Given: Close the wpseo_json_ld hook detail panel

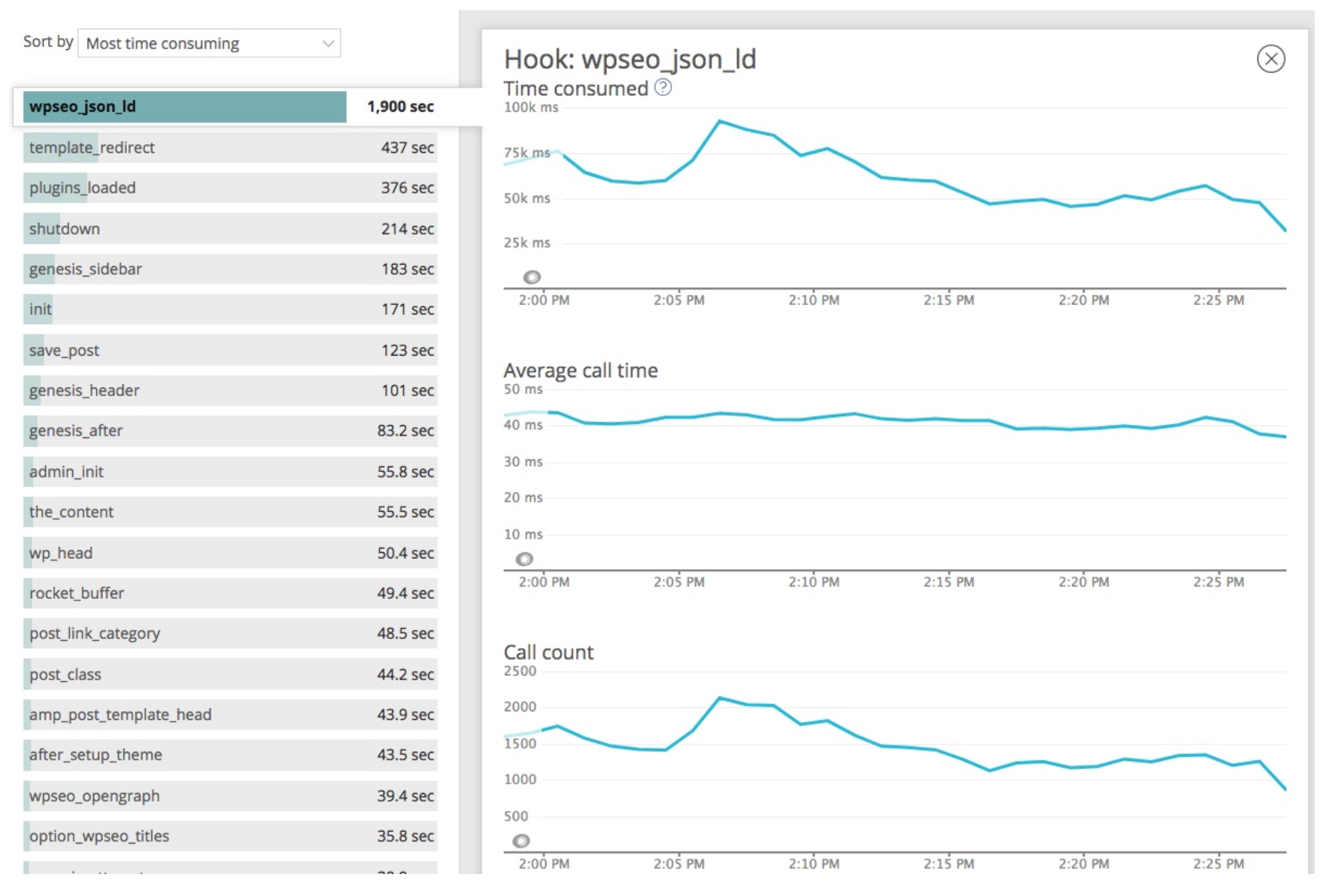Looking at the screenshot, I should click(x=1270, y=59).
